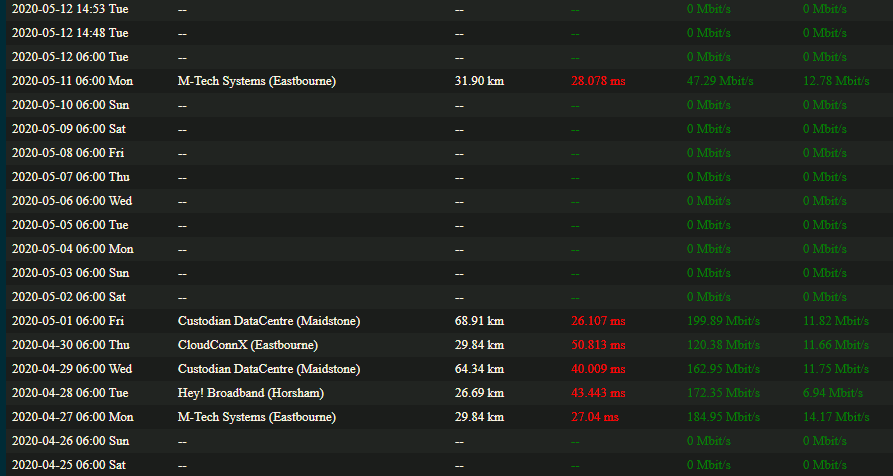The width and height of the screenshot is (893, 476).
Task: Select the distance 26.69 km
Action: [480, 393]
